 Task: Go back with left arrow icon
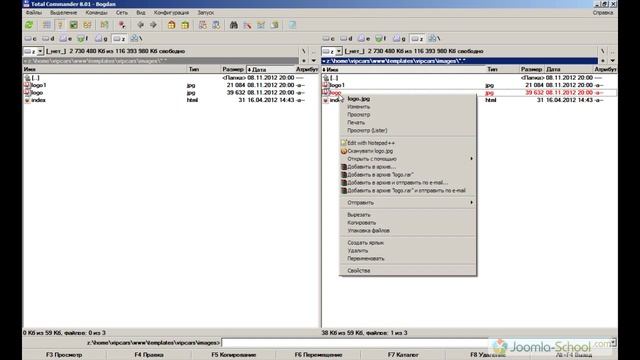click(x=140, y=25)
